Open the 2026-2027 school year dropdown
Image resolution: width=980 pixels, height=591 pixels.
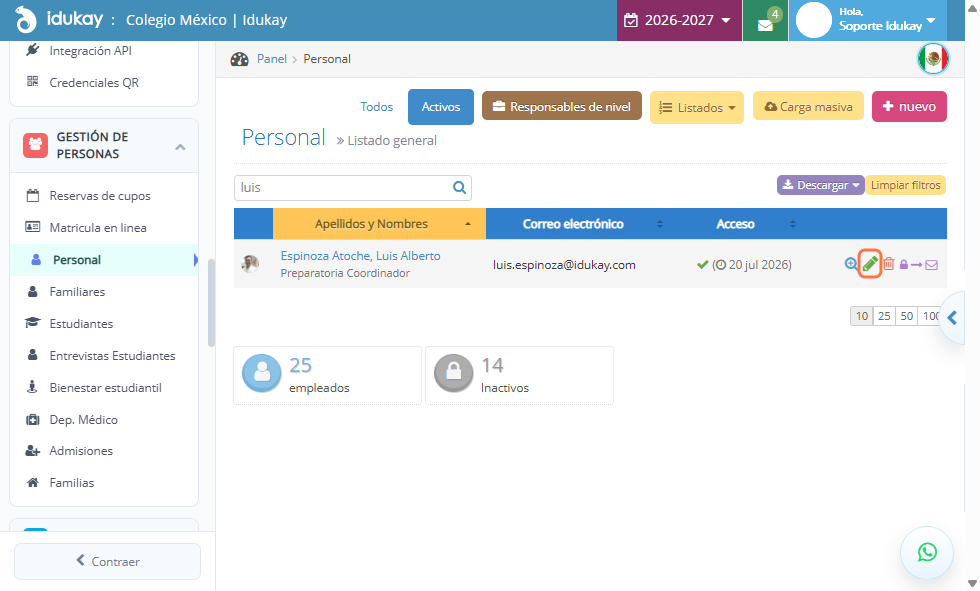tap(679, 21)
